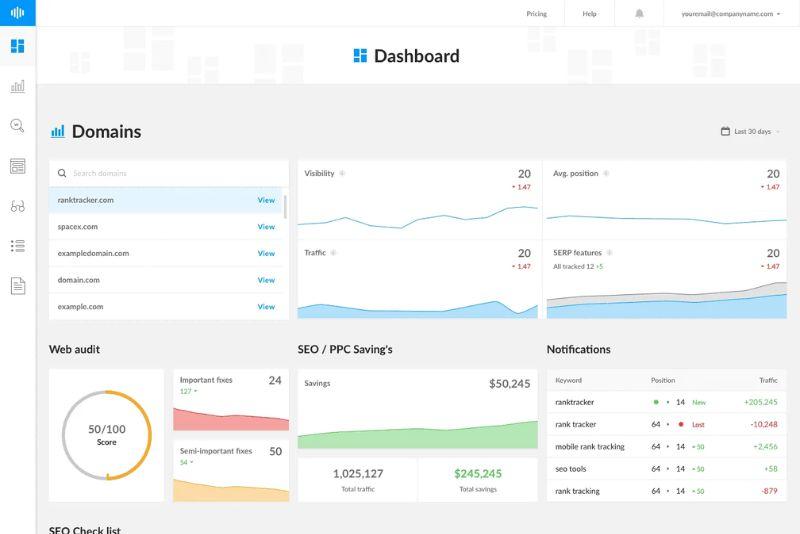The image size is (800, 534).
Task: Select the example.com row text
Action: click(81, 307)
